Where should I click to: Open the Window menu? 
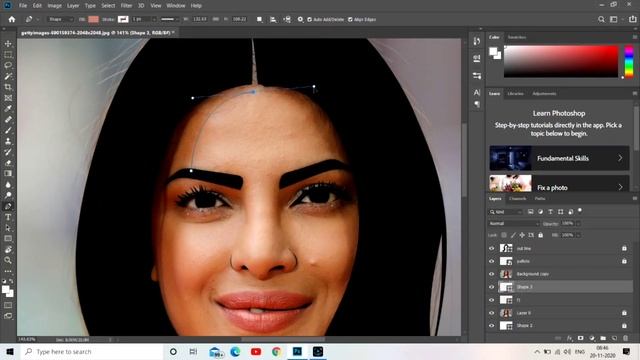click(x=176, y=6)
